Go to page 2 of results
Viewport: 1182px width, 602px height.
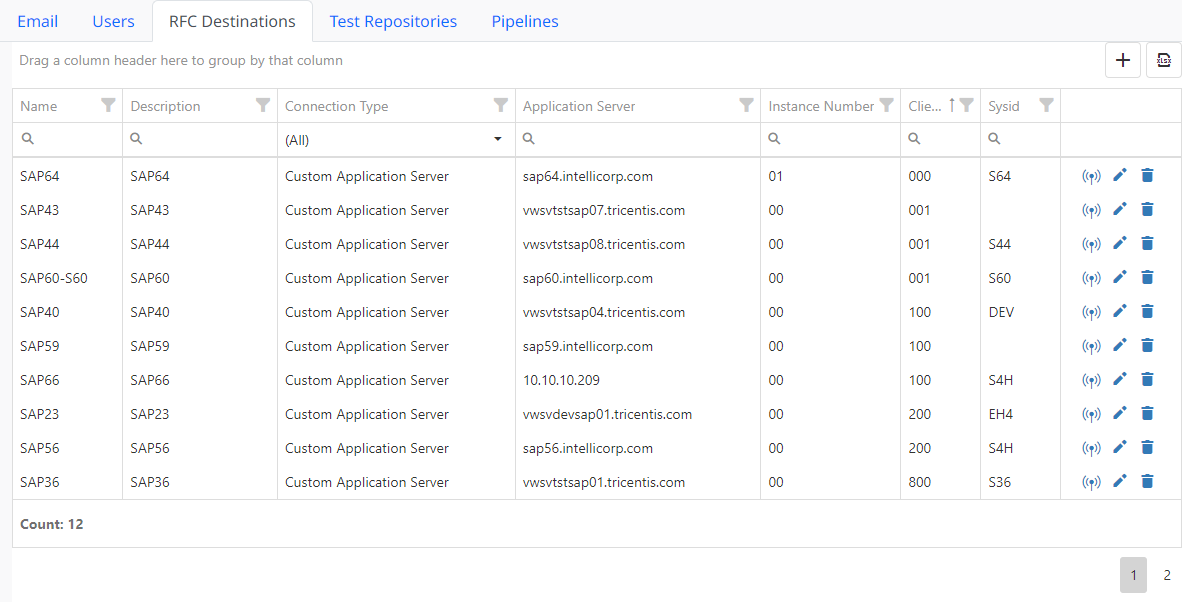[x=1166, y=575]
